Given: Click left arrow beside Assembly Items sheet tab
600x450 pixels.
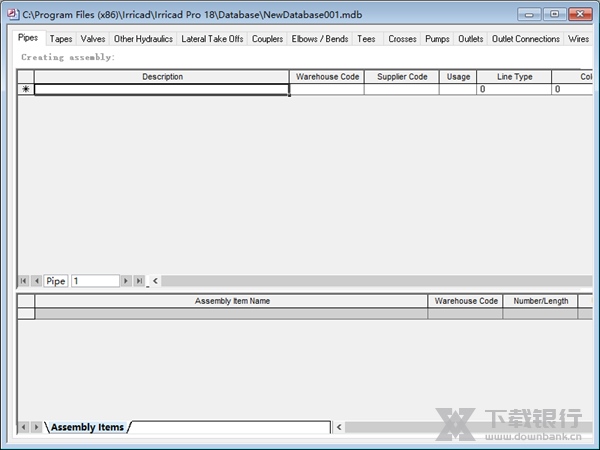Looking at the screenshot, I should click(24, 427).
